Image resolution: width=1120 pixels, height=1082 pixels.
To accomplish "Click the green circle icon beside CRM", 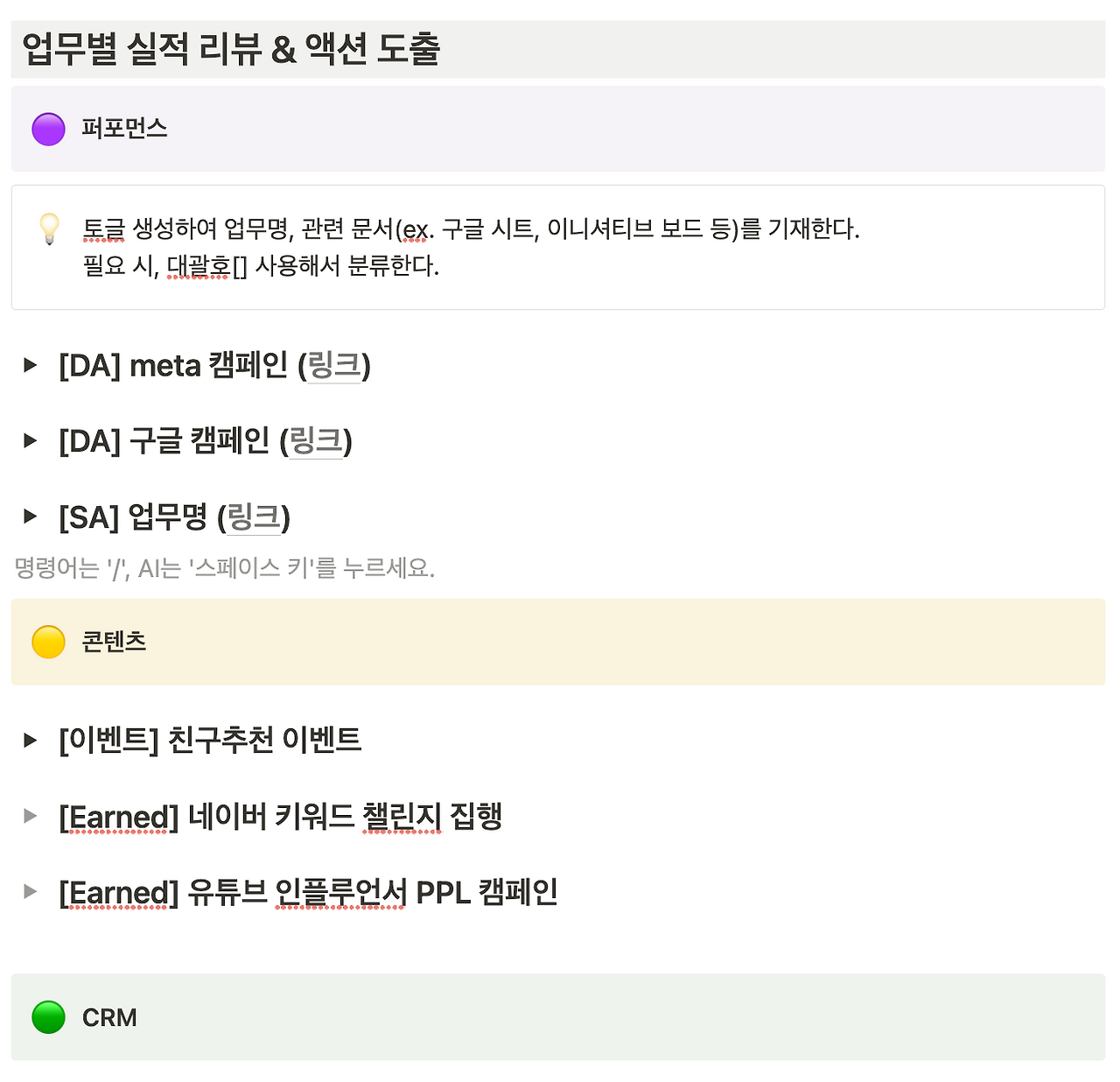I will 48,1017.
